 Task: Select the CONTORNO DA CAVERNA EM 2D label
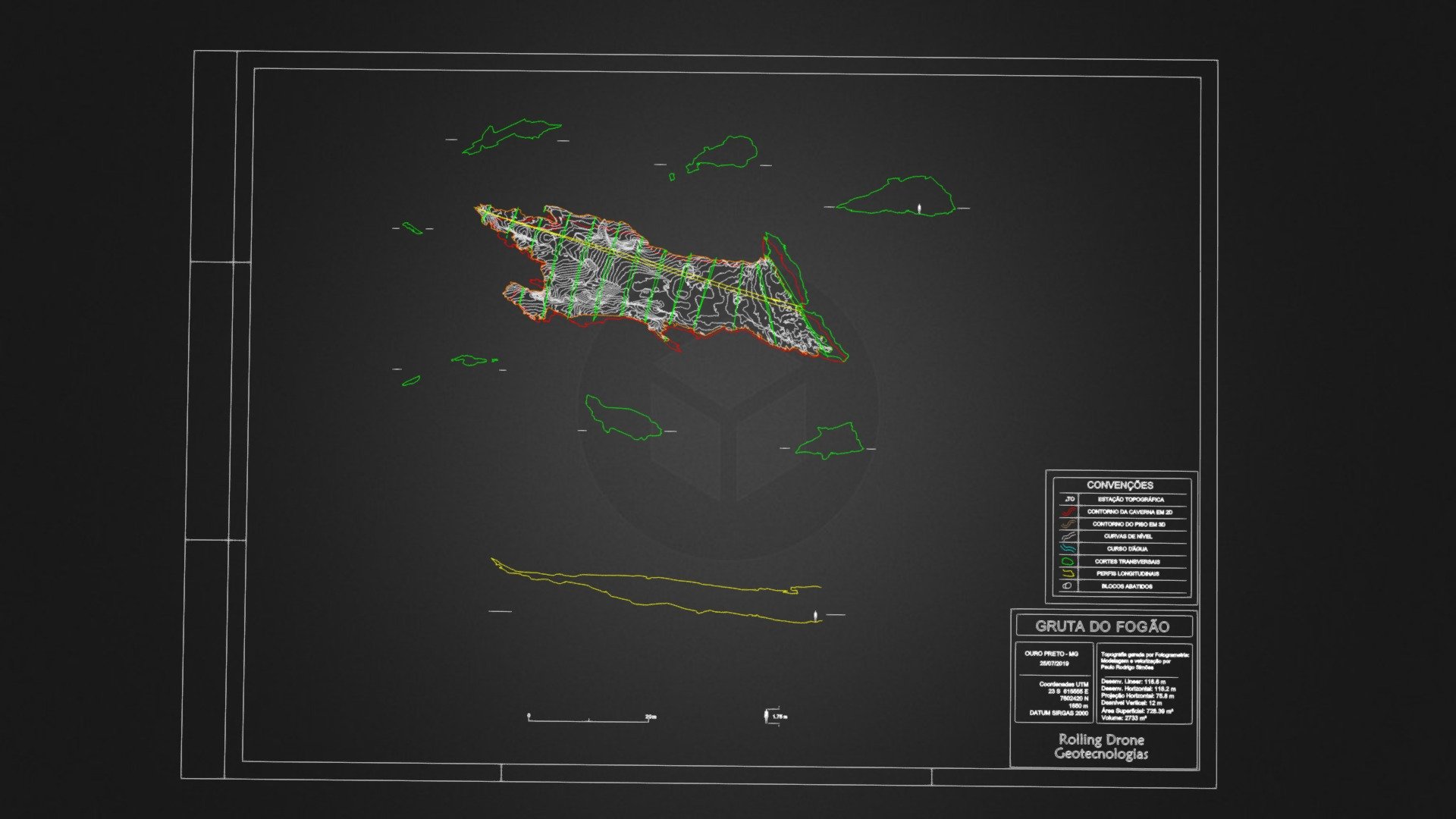tap(1130, 512)
